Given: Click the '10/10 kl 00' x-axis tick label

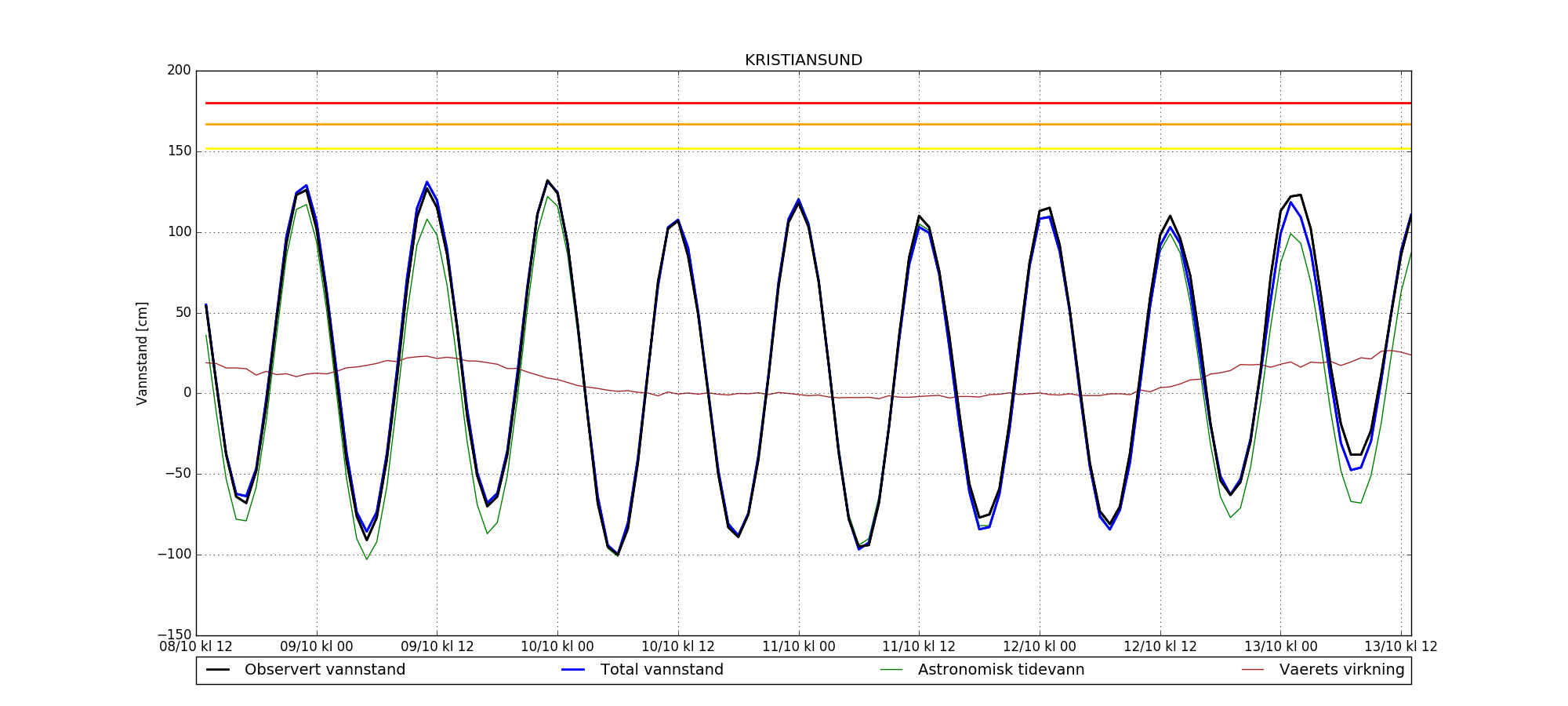Looking at the screenshot, I should (557, 647).
